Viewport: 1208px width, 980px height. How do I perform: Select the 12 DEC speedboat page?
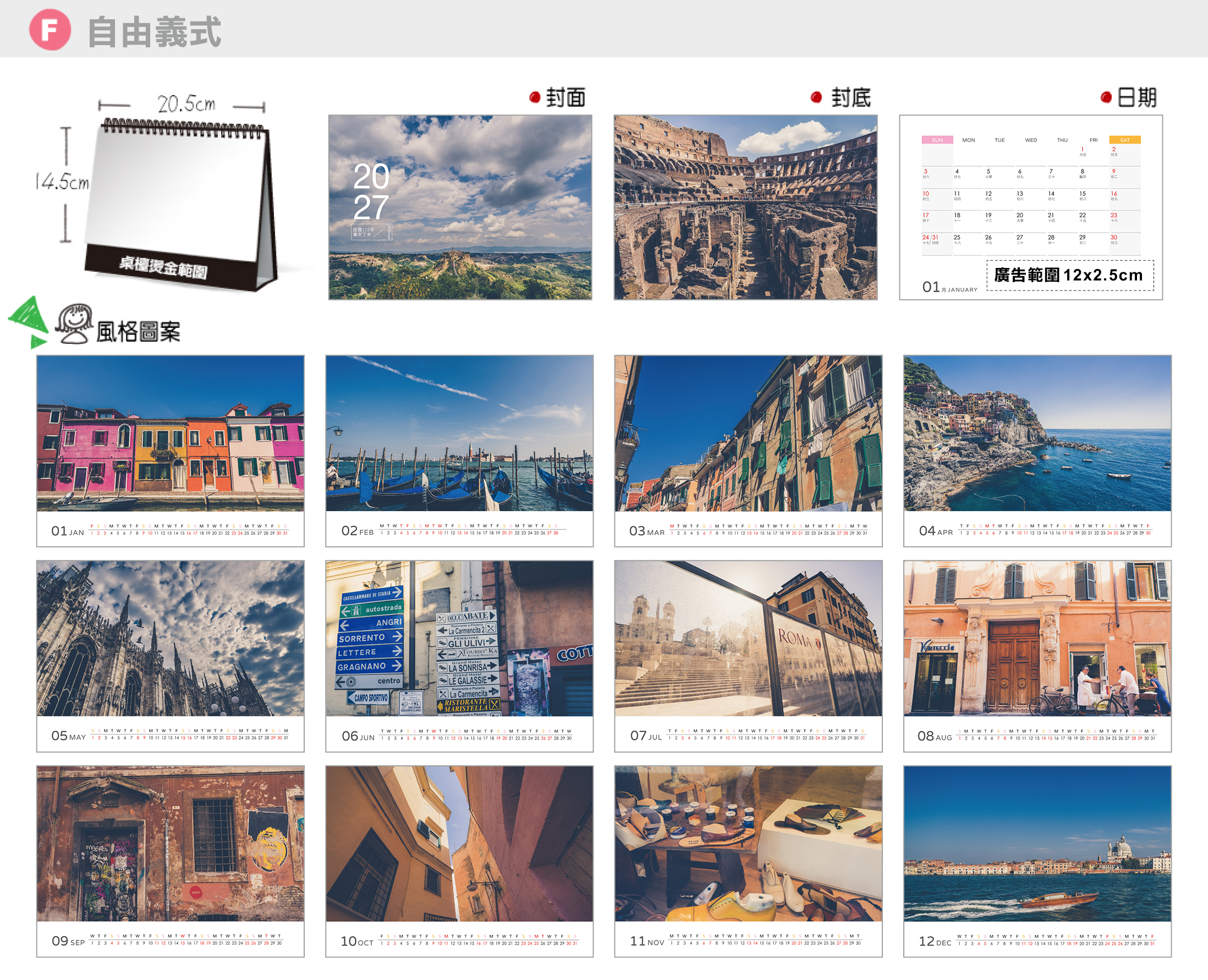point(1037,862)
